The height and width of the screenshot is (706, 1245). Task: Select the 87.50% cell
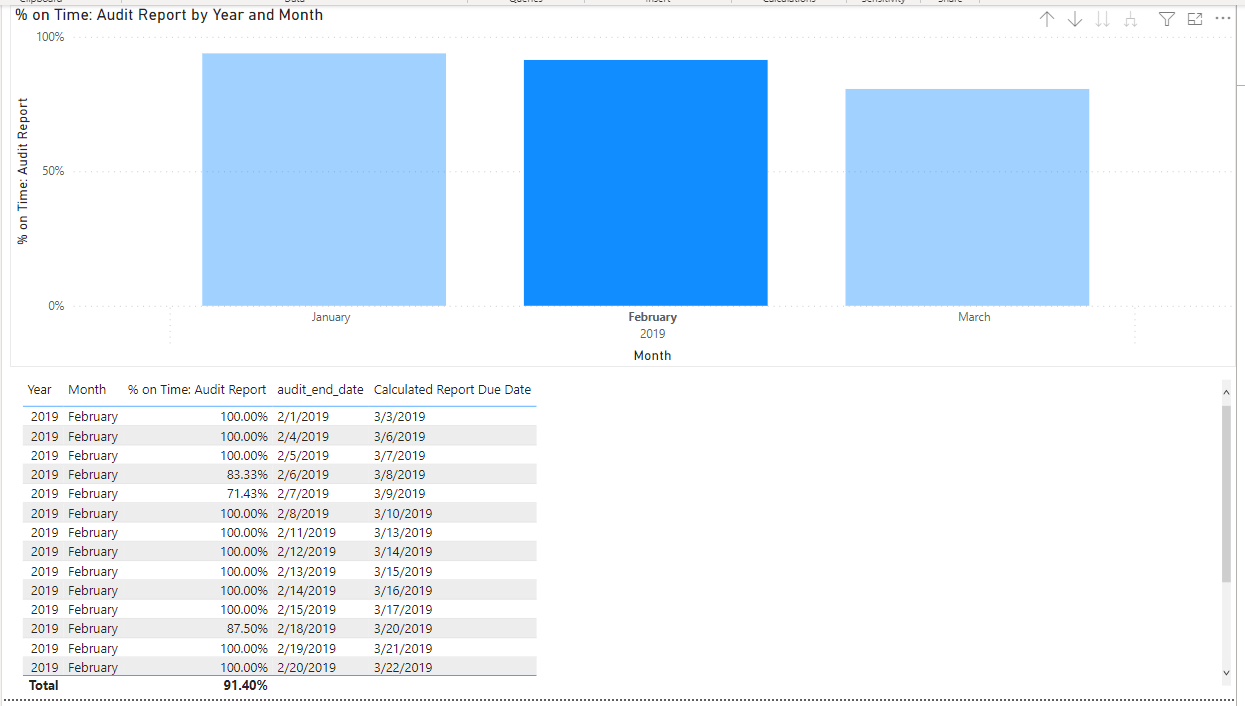pyautogui.click(x=247, y=629)
